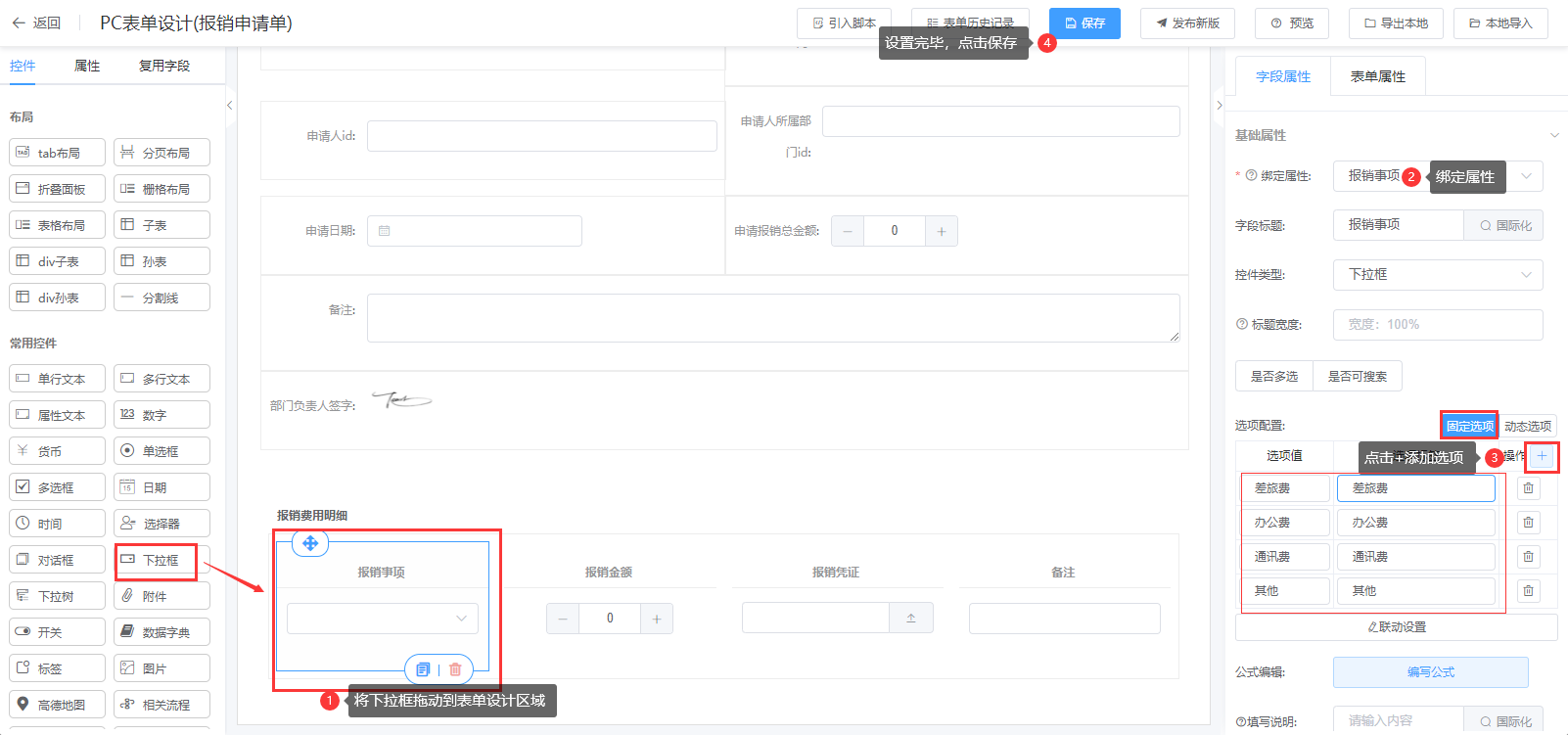Add the 单行文本 control
Viewport: 1568px width, 735px height.
pos(57,379)
